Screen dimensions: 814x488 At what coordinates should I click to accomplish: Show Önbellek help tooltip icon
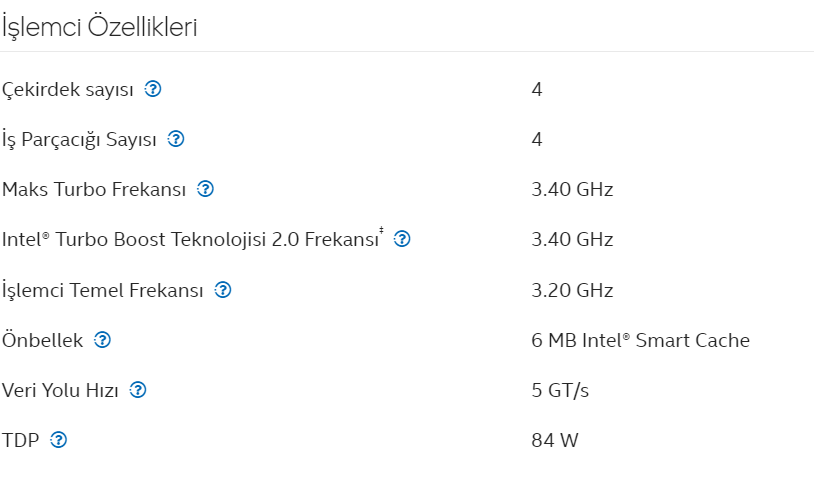tap(102, 340)
